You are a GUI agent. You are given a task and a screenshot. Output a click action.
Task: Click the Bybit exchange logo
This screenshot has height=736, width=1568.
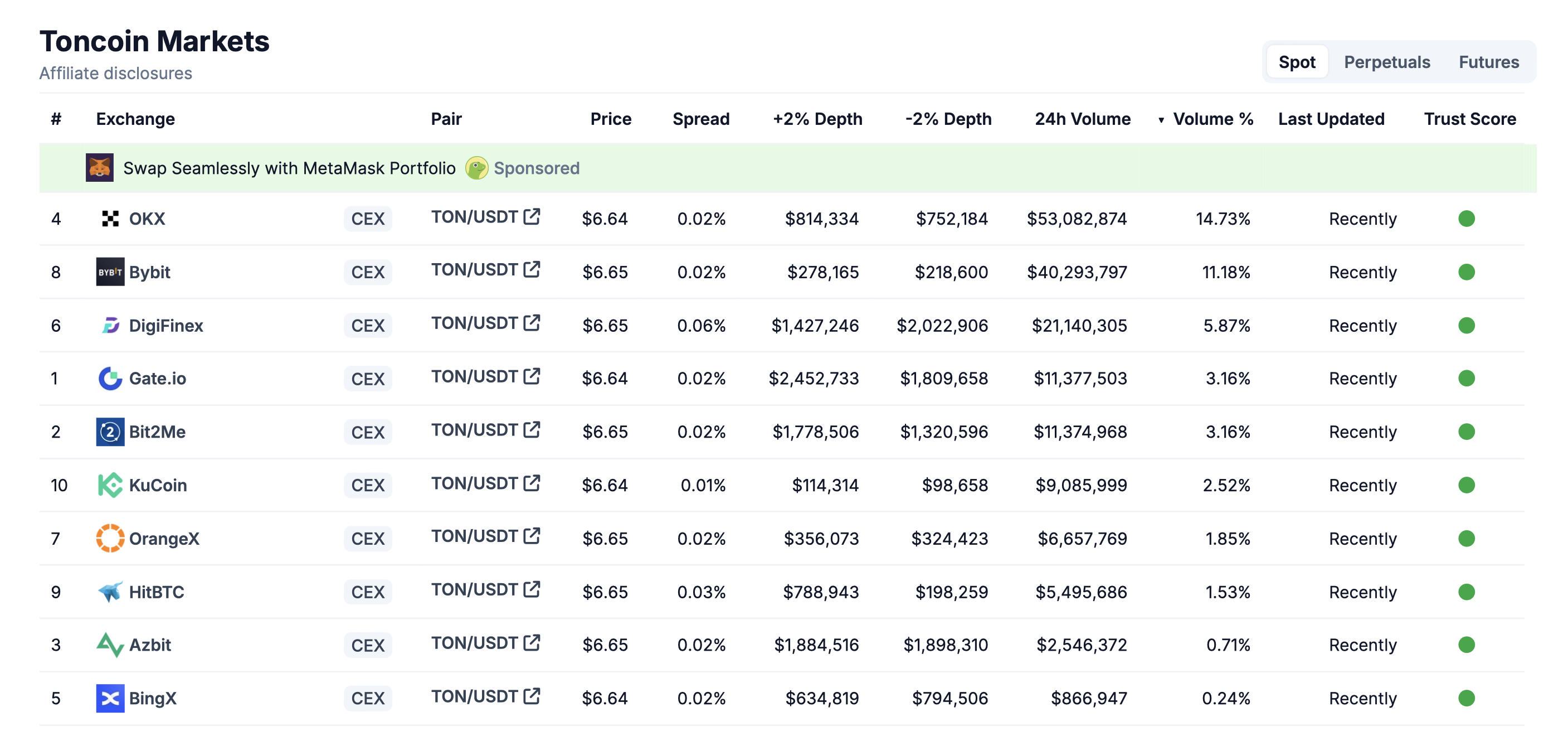tap(110, 272)
